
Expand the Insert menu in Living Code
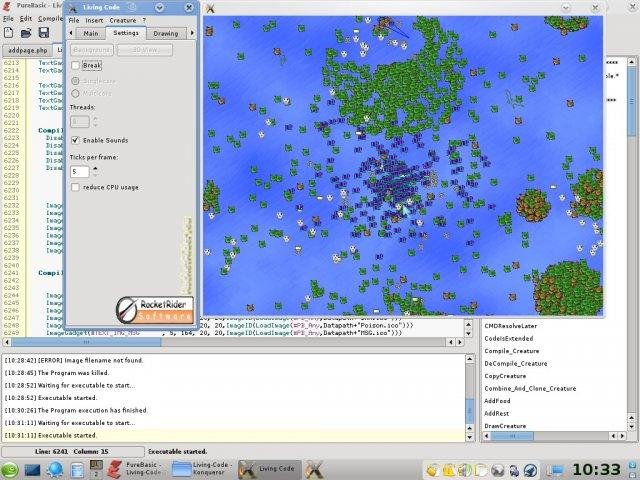tap(94, 20)
